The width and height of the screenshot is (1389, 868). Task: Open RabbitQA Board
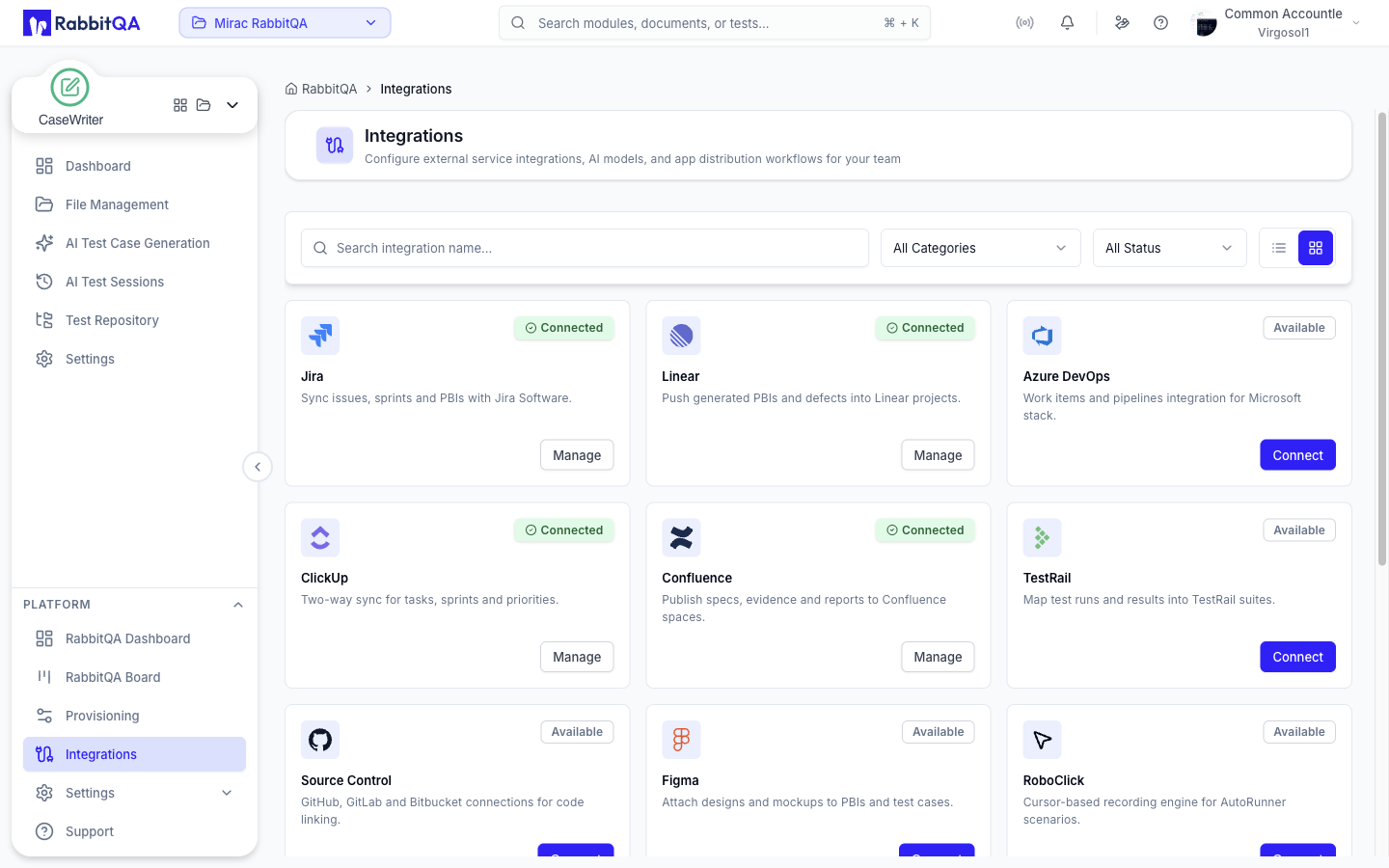134,677
